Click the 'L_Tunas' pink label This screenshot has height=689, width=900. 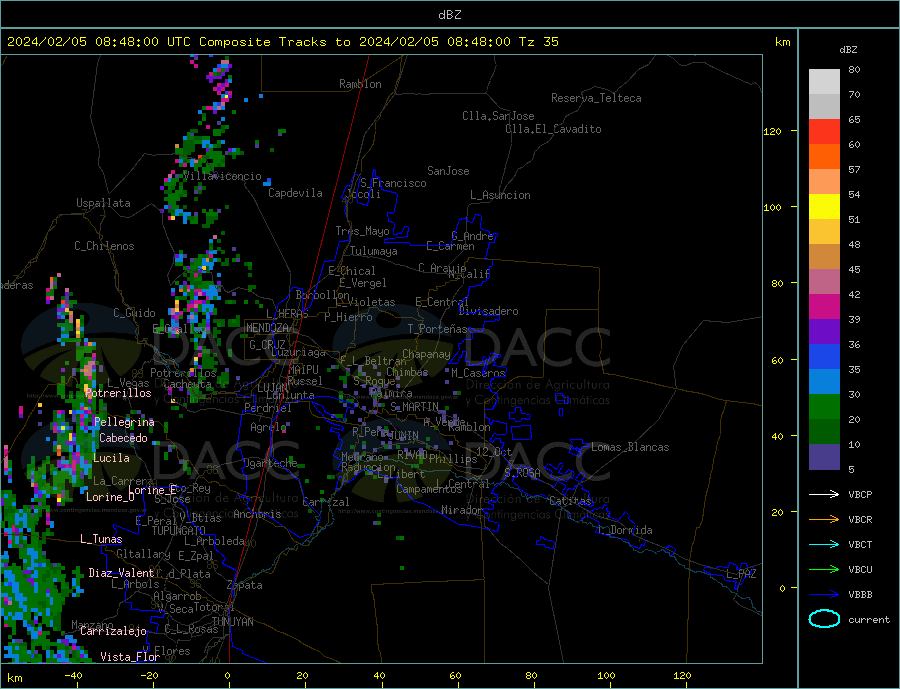[101, 539]
